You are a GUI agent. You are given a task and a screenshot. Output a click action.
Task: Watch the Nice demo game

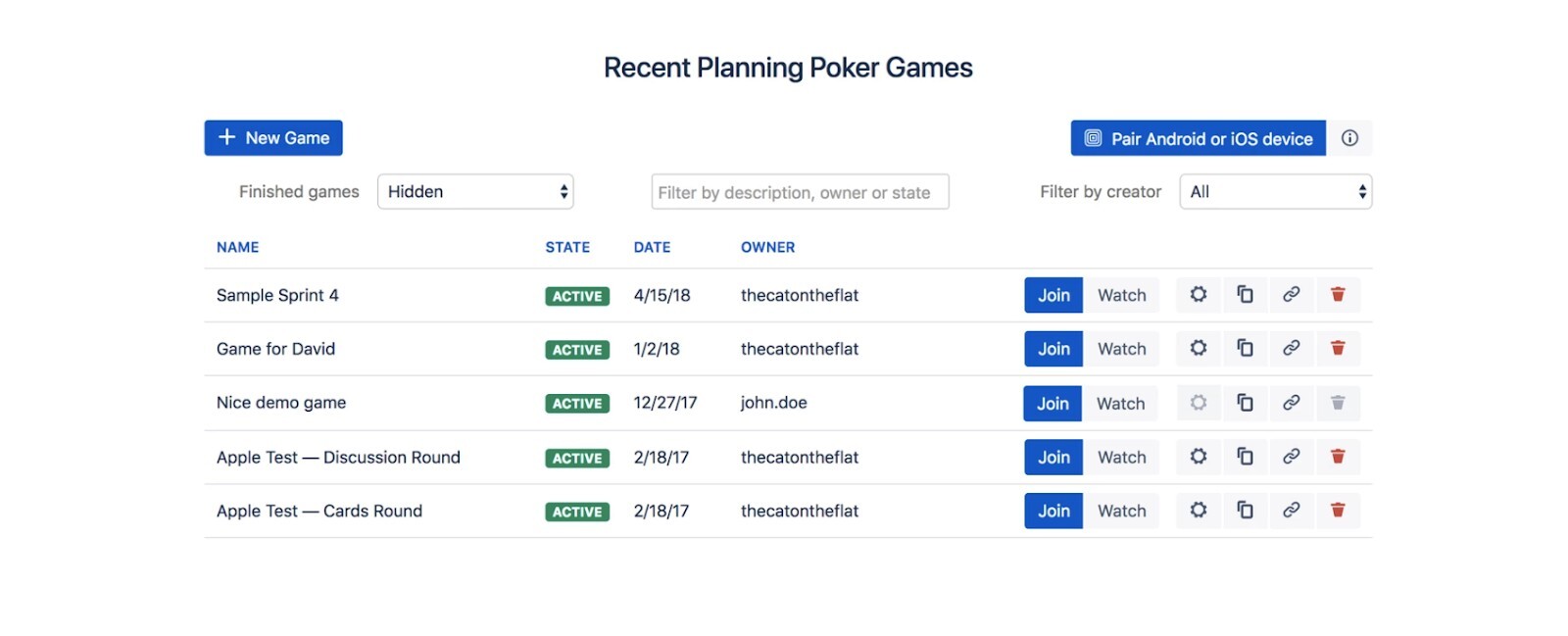coord(1120,403)
